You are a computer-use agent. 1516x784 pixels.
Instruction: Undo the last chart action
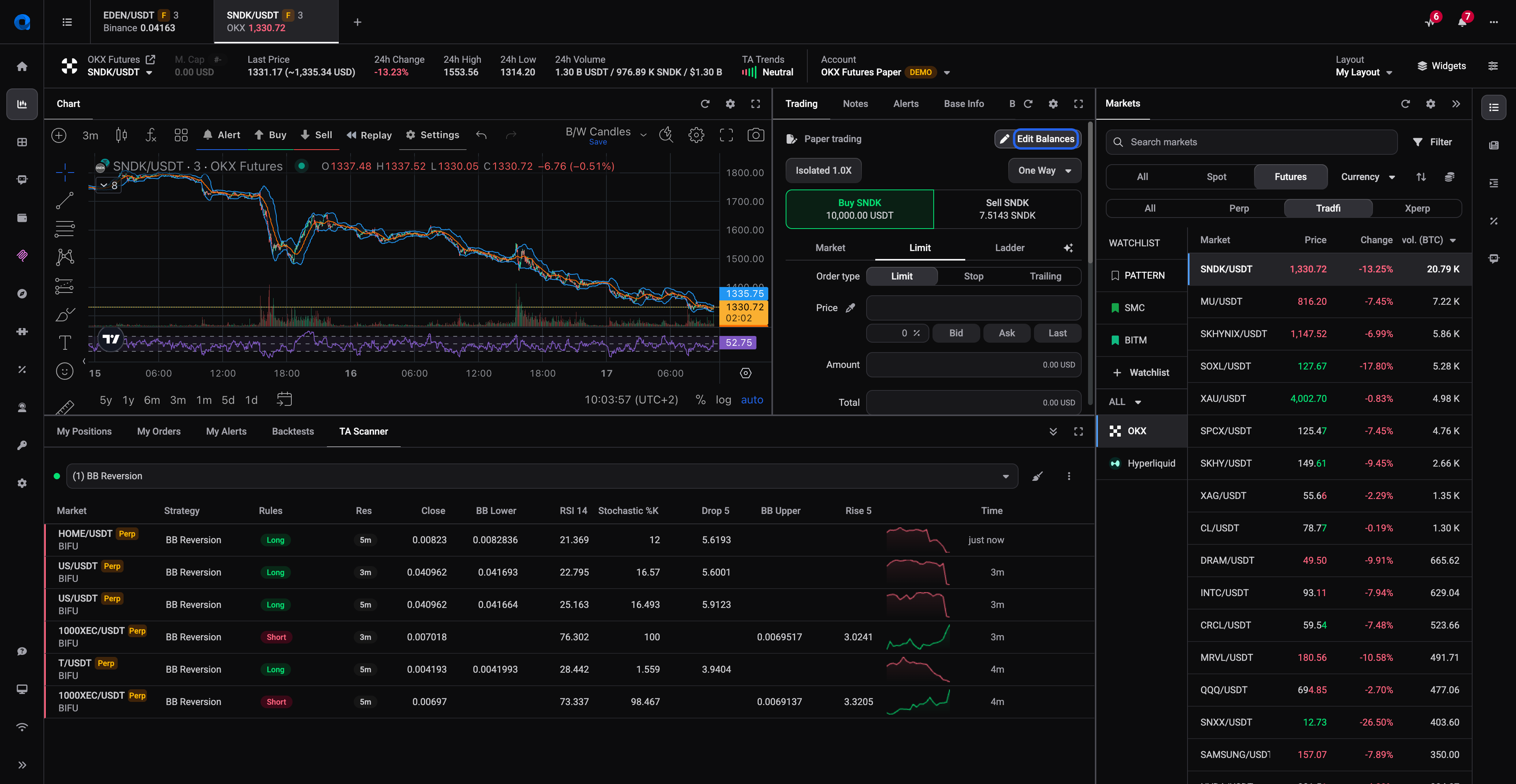tap(481, 135)
